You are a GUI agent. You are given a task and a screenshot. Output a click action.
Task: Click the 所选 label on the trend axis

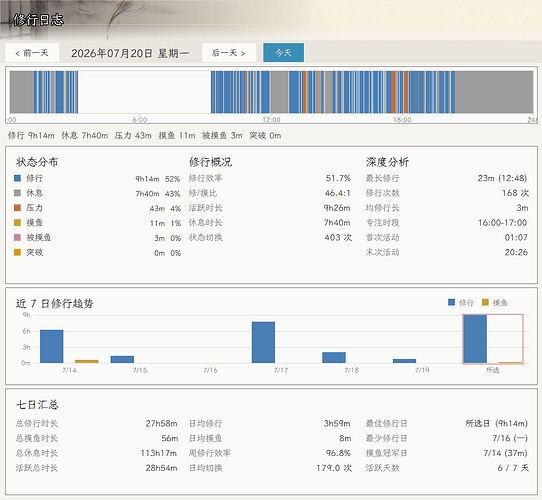(493, 370)
